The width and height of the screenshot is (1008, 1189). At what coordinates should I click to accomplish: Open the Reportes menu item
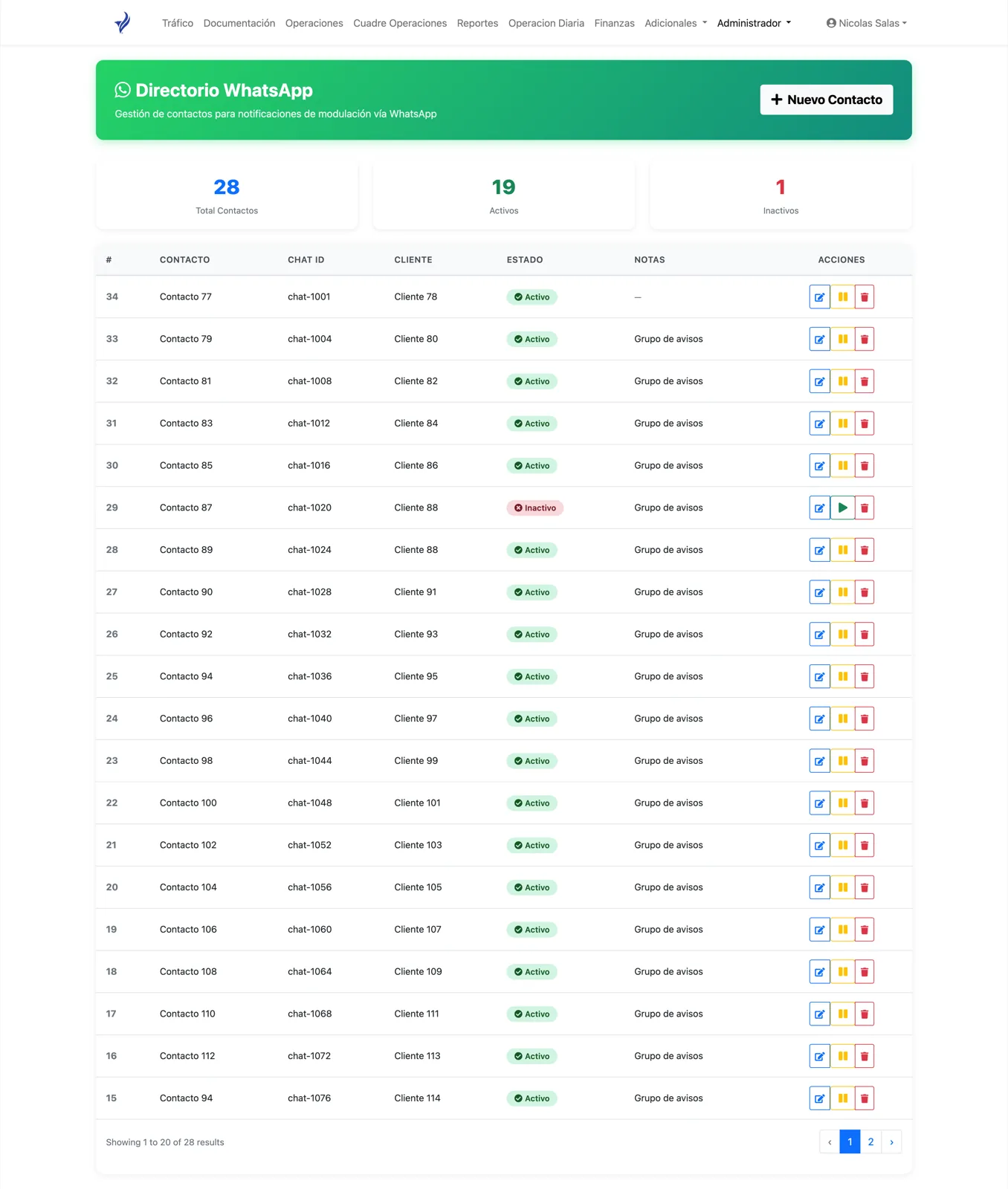[477, 23]
